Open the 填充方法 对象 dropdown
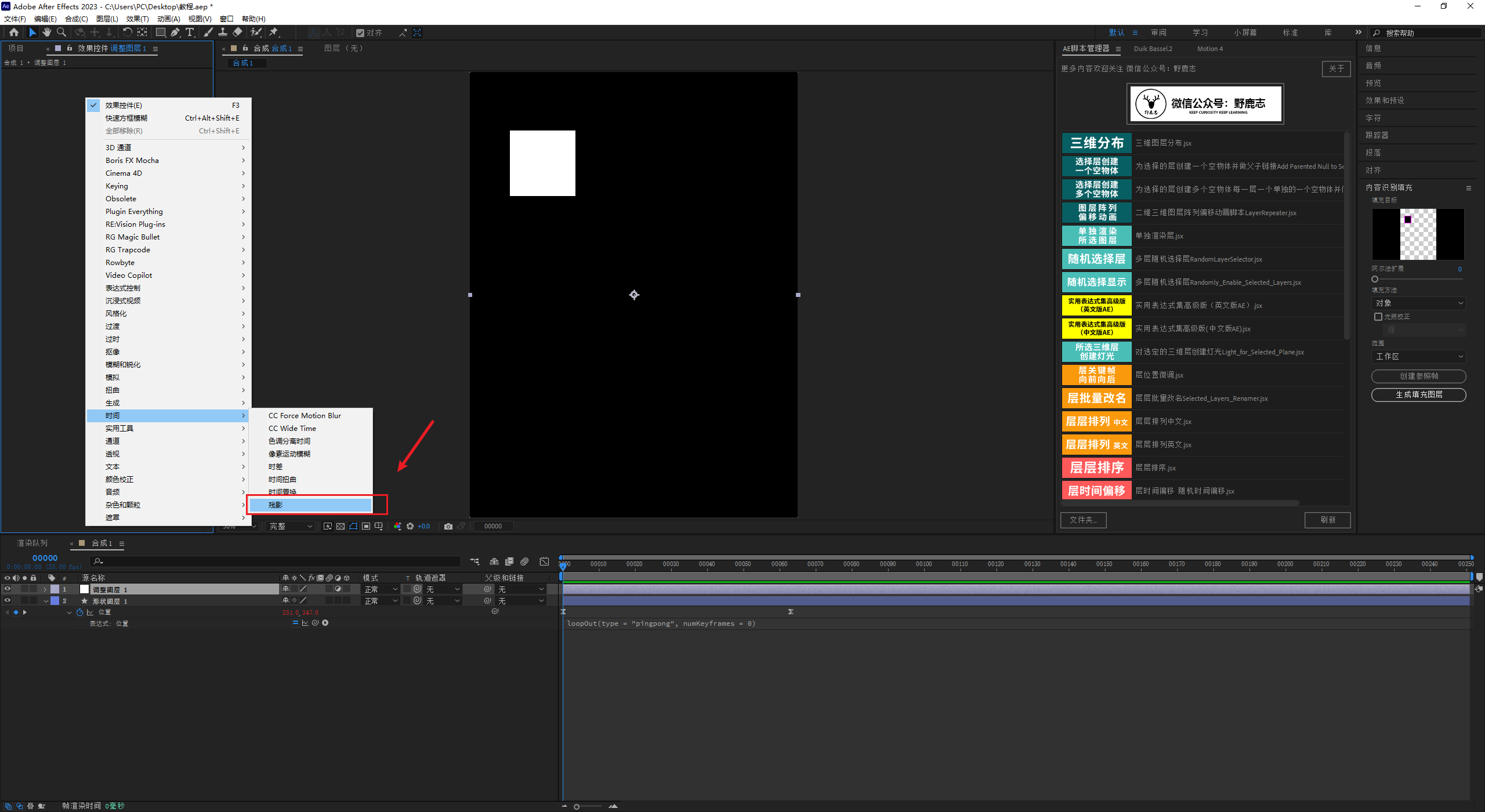 click(1418, 303)
